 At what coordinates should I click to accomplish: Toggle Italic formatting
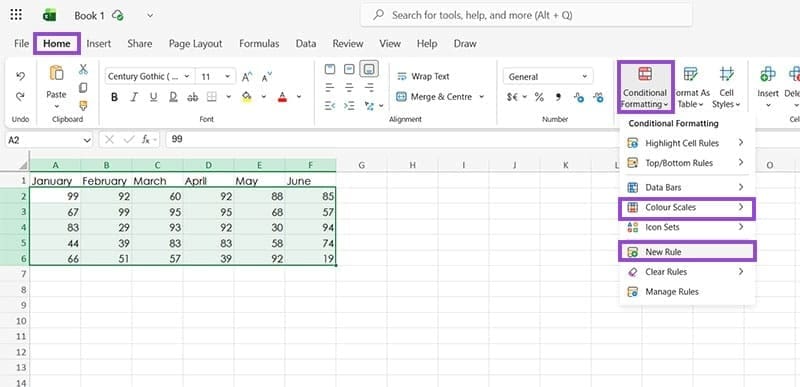coord(134,97)
